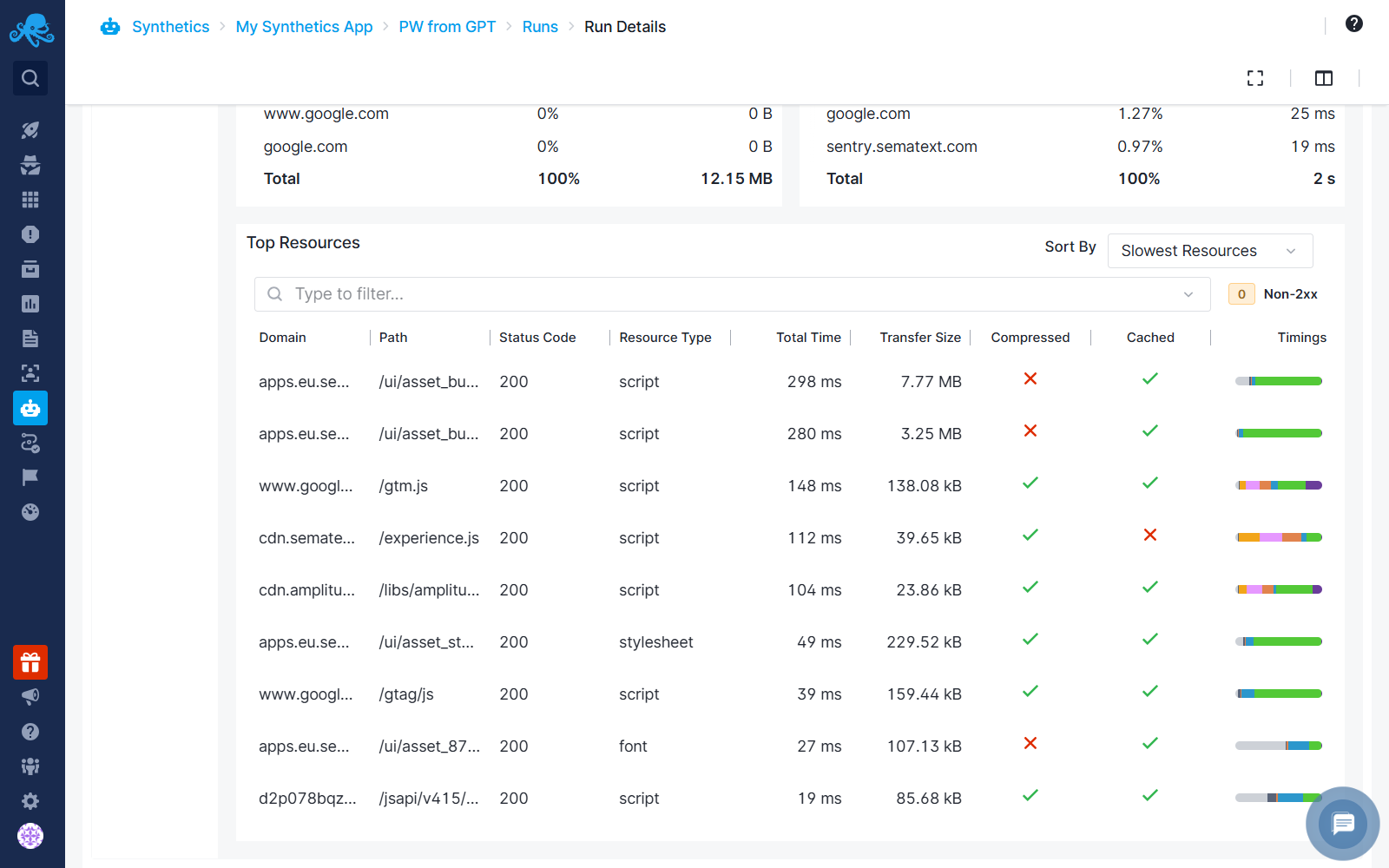Toggle the split-panel layout icon
The width and height of the screenshot is (1389, 868).
pos(1324,78)
